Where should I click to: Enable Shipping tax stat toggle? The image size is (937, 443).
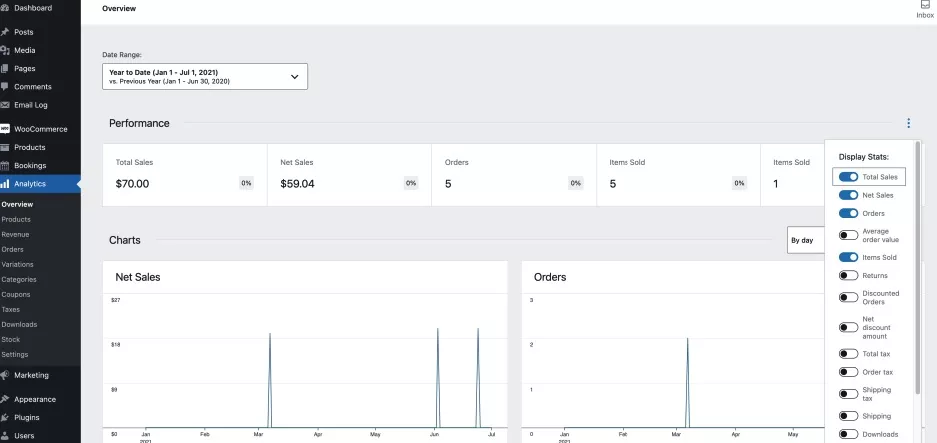coord(848,394)
